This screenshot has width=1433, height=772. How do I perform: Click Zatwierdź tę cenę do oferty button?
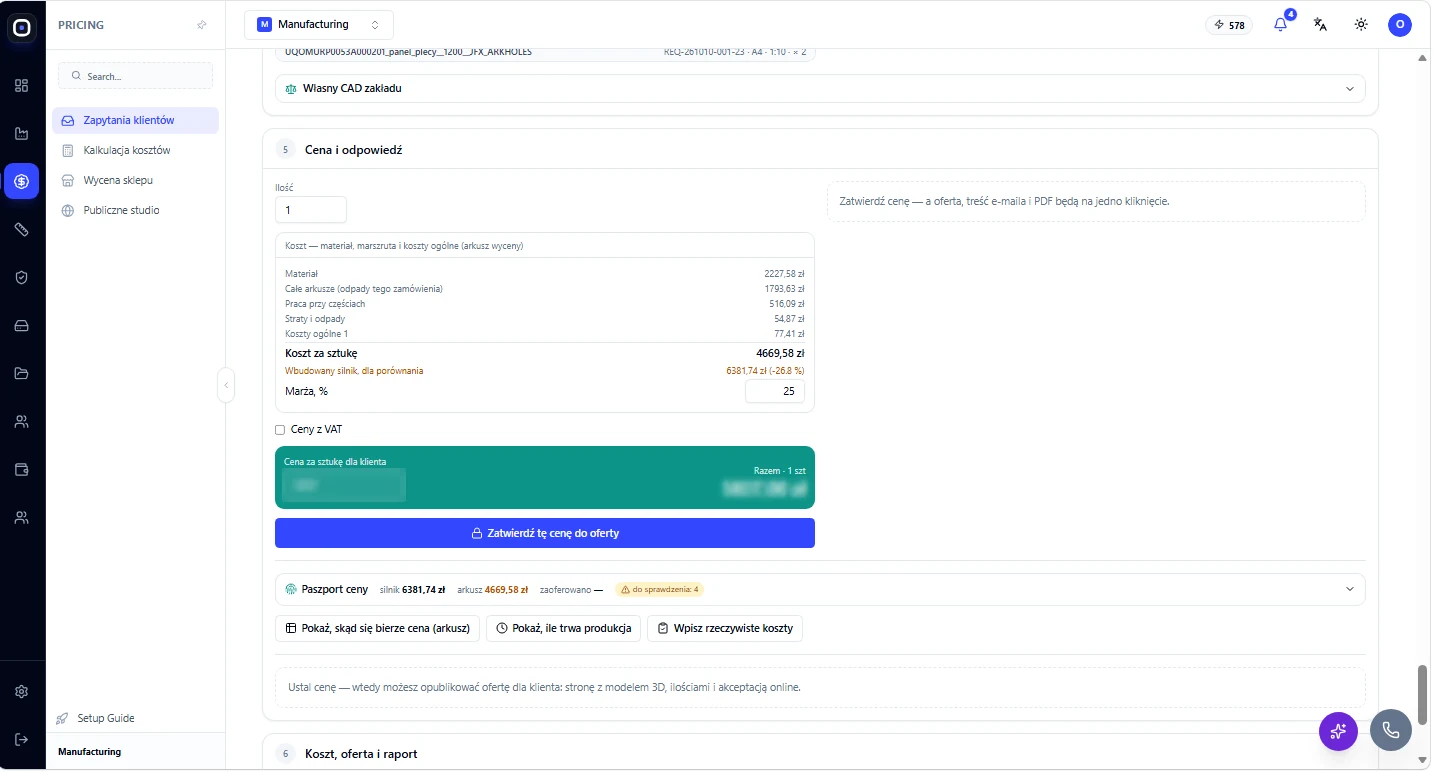point(545,533)
